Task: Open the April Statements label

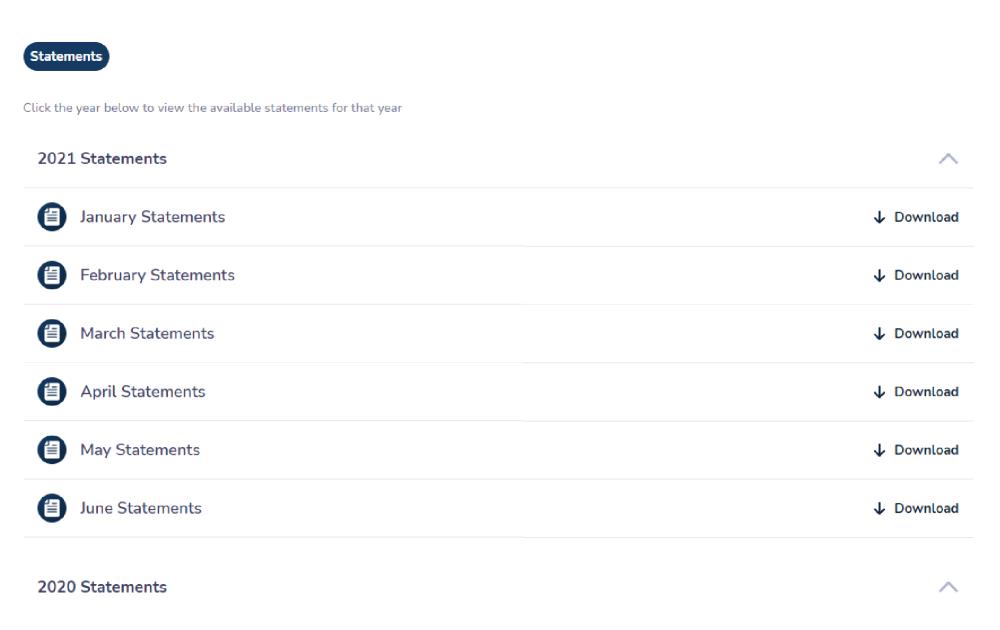Action: coord(142,391)
